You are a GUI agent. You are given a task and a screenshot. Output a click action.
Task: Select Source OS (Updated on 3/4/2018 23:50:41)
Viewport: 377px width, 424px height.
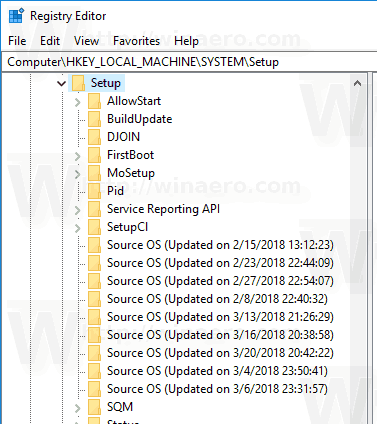pyautogui.click(x=217, y=371)
